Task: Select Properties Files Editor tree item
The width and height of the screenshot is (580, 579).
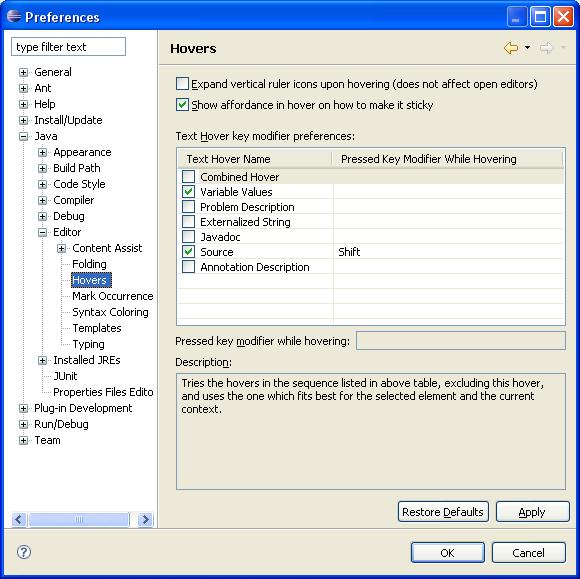Action: (x=103, y=392)
